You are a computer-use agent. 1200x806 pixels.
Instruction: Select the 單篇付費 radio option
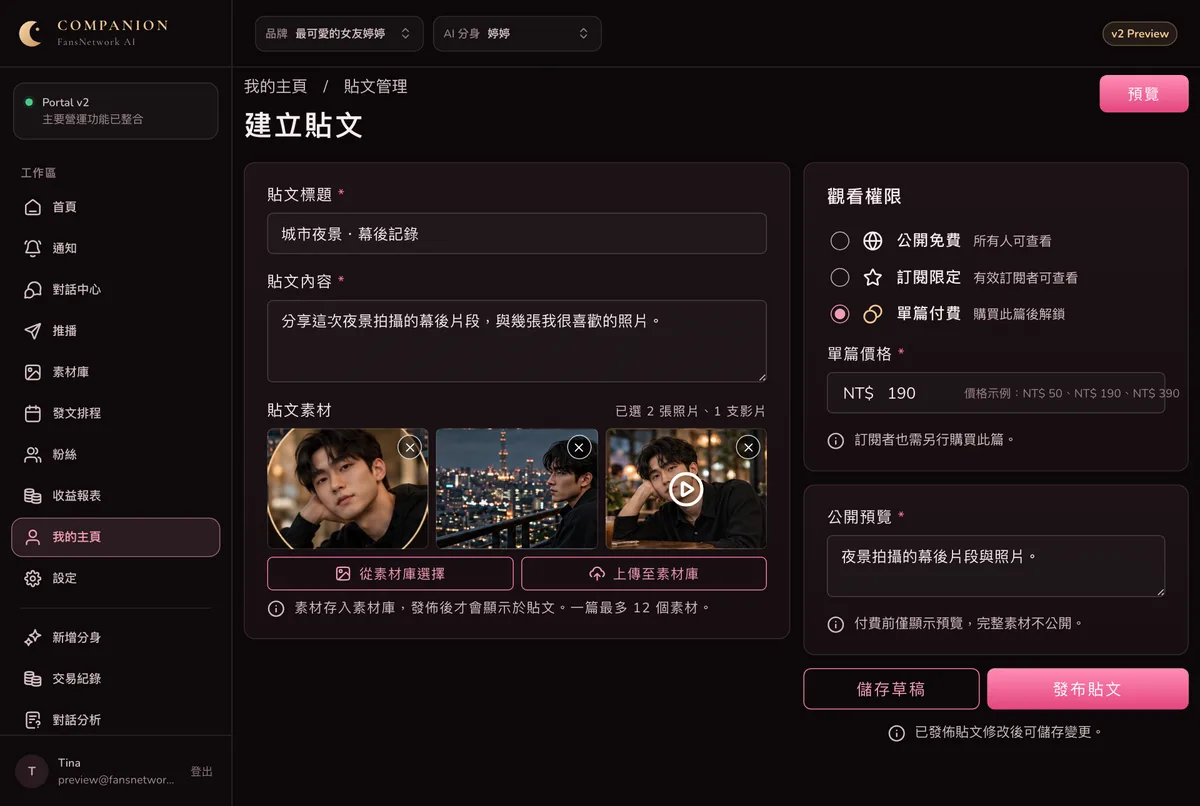[840, 314]
